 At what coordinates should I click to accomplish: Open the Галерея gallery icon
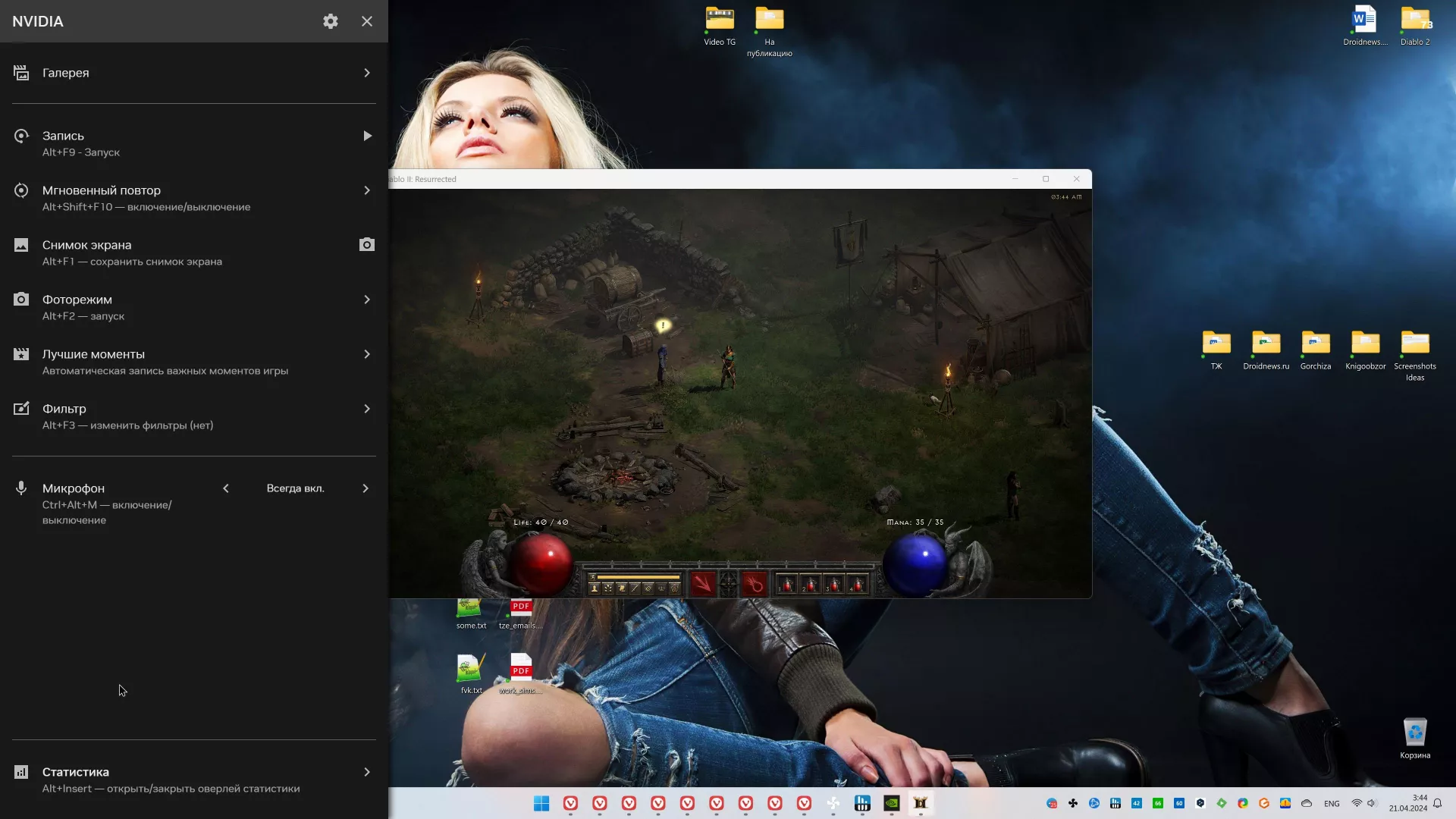coord(21,73)
